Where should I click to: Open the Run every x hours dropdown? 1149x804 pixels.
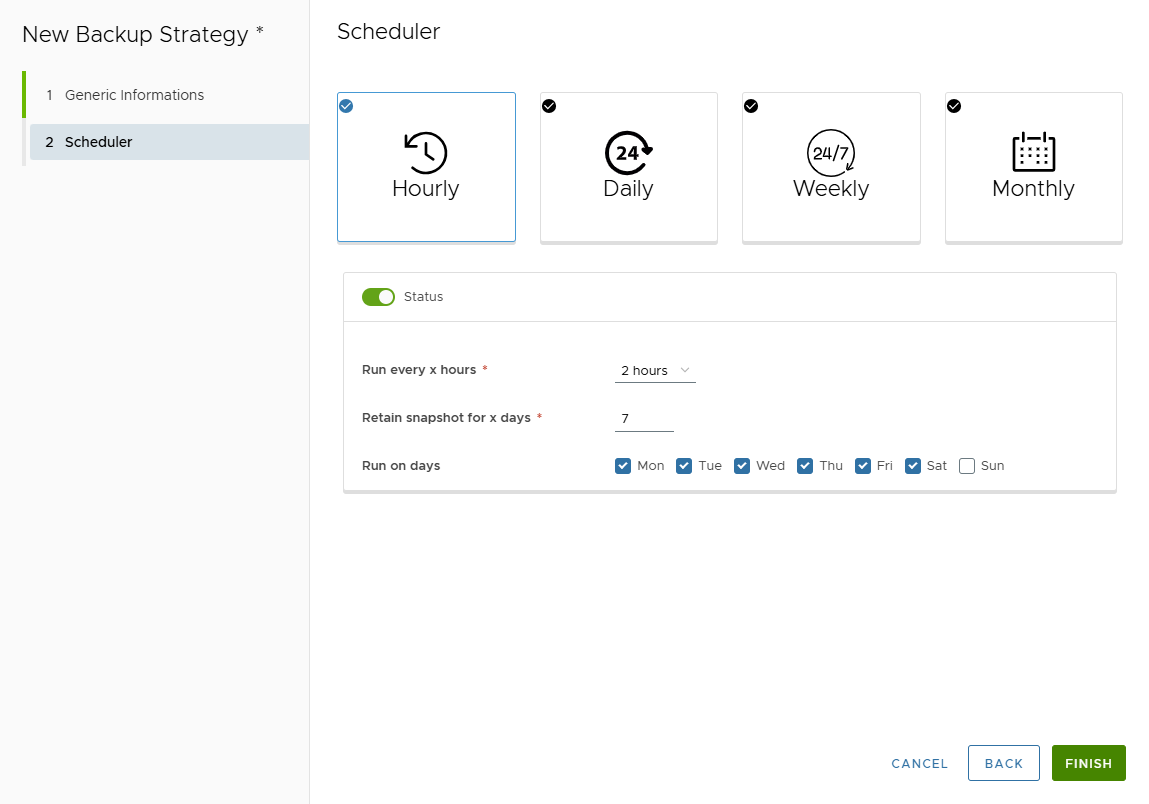pyautogui.click(x=655, y=371)
